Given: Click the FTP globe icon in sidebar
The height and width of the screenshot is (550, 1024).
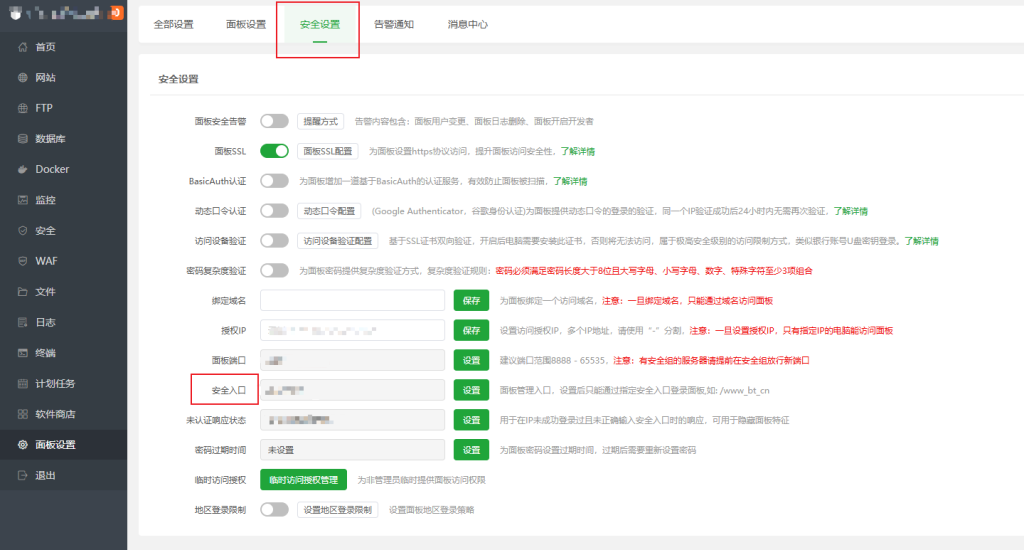Looking at the screenshot, I should (23, 108).
